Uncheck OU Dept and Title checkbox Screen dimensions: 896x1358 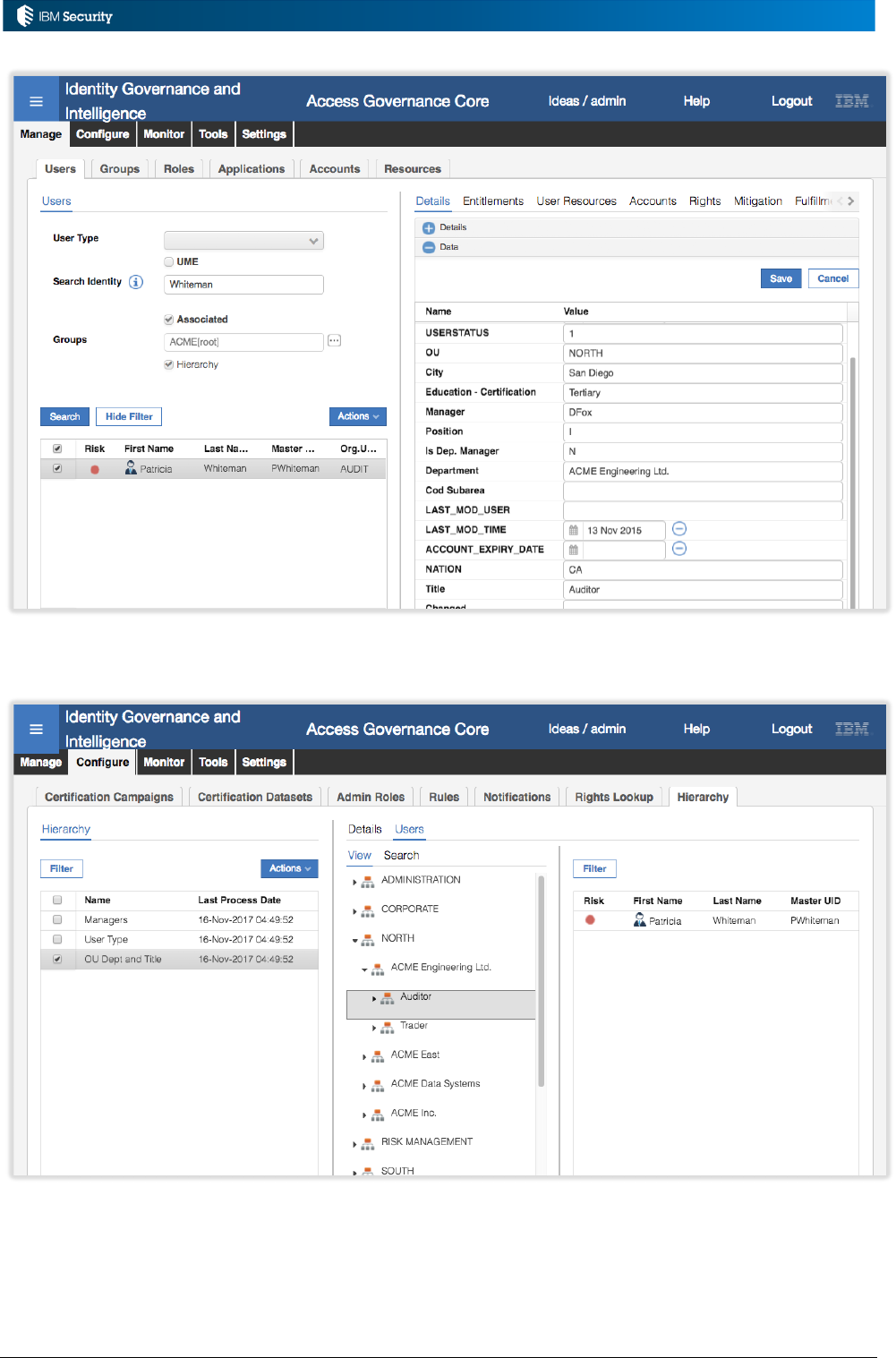(57, 959)
